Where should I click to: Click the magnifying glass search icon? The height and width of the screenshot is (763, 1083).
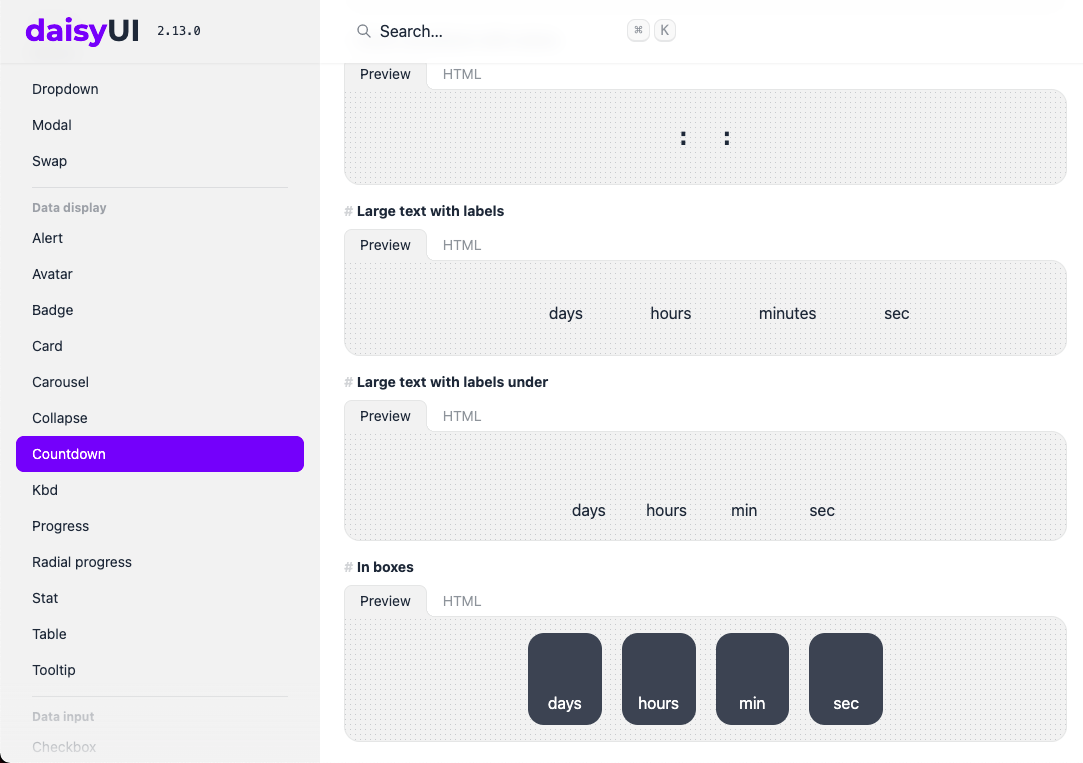(x=363, y=31)
